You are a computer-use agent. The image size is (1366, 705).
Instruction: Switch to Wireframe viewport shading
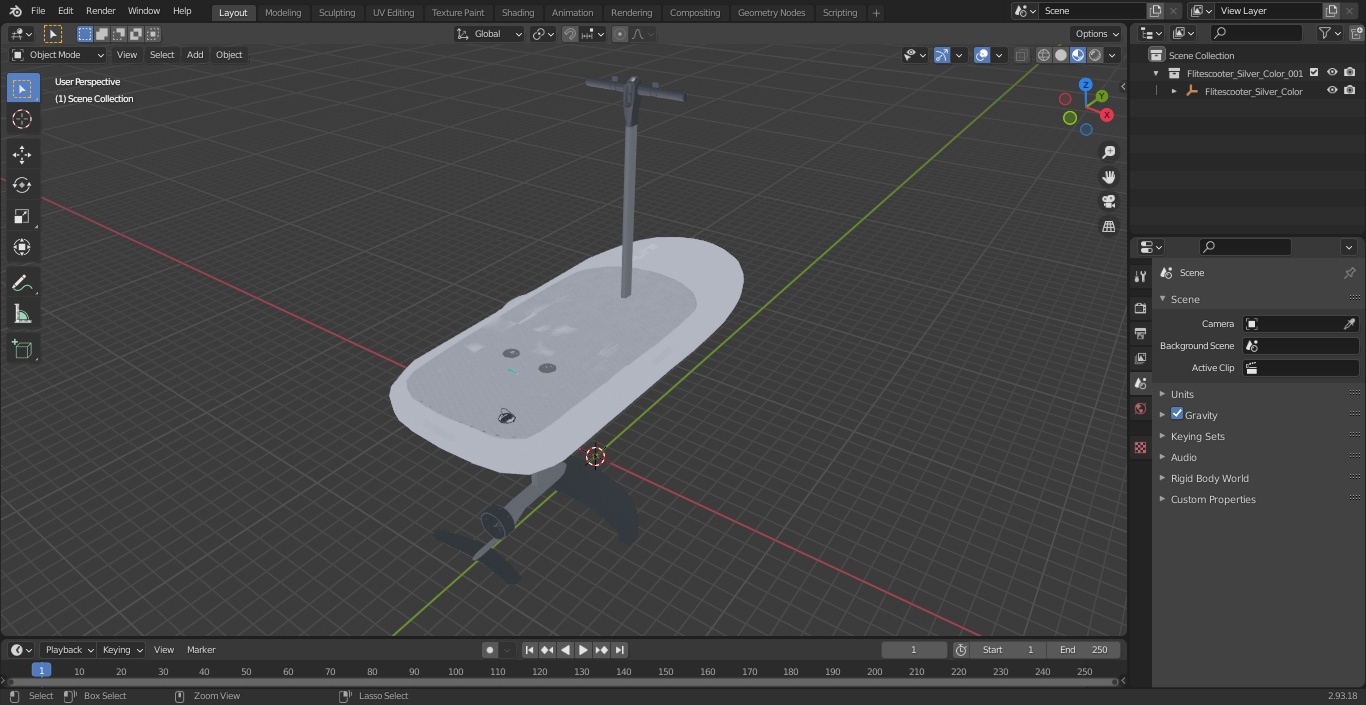coord(1044,55)
